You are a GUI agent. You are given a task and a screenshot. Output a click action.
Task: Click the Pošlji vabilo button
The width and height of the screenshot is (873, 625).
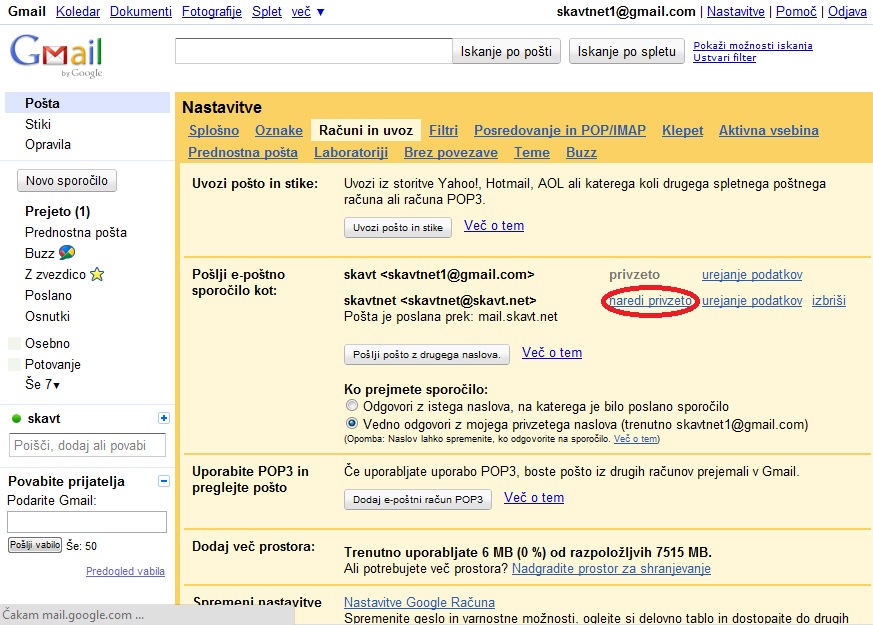coord(35,545)
